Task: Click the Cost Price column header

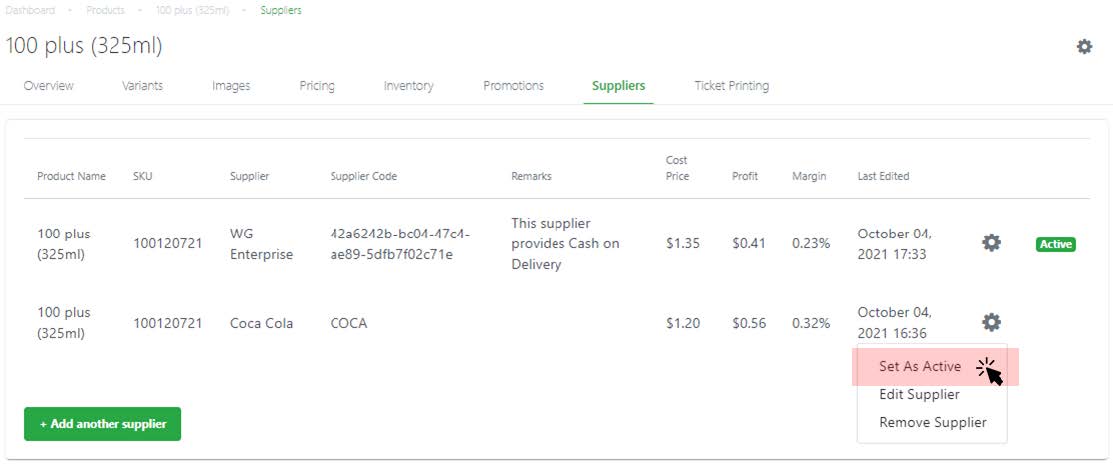Action: 677,168
